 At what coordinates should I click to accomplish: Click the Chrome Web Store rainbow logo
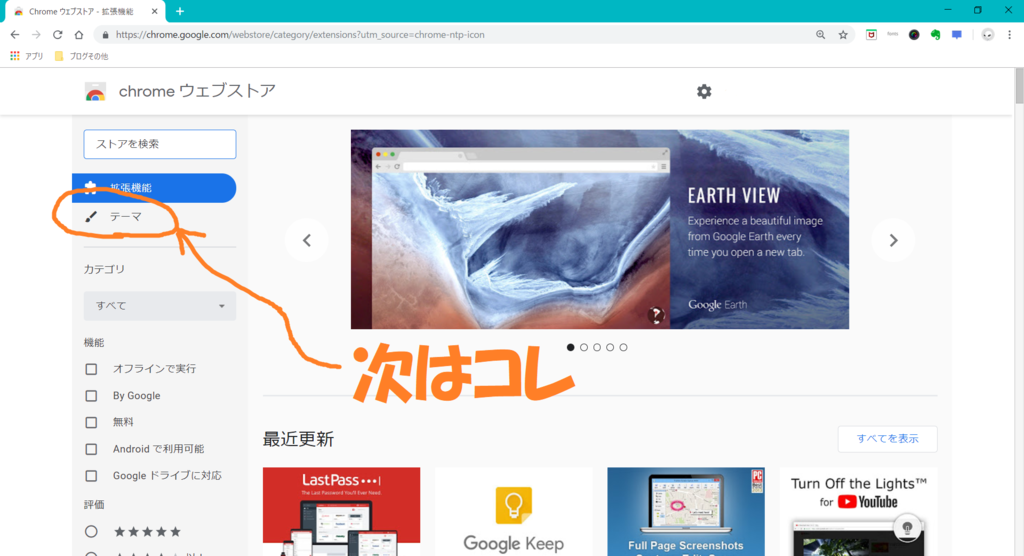point(95,91)
